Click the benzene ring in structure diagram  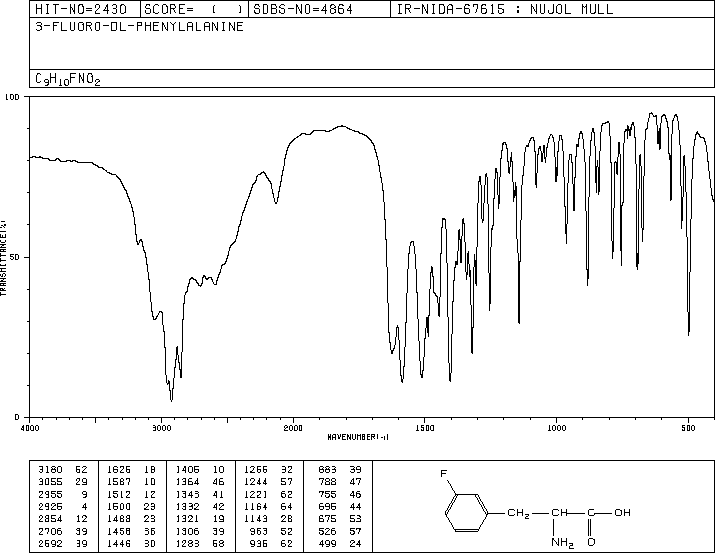pos(466,513)
